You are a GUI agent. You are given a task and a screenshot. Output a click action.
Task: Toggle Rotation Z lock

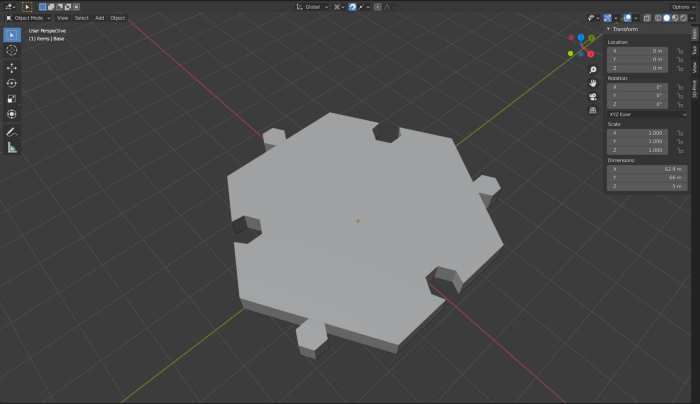pyautogui.click(x=679, y=104)
